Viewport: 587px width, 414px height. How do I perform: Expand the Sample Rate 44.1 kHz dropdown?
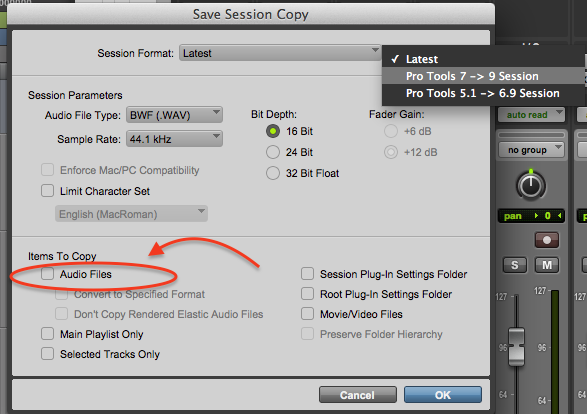[174, 139]
